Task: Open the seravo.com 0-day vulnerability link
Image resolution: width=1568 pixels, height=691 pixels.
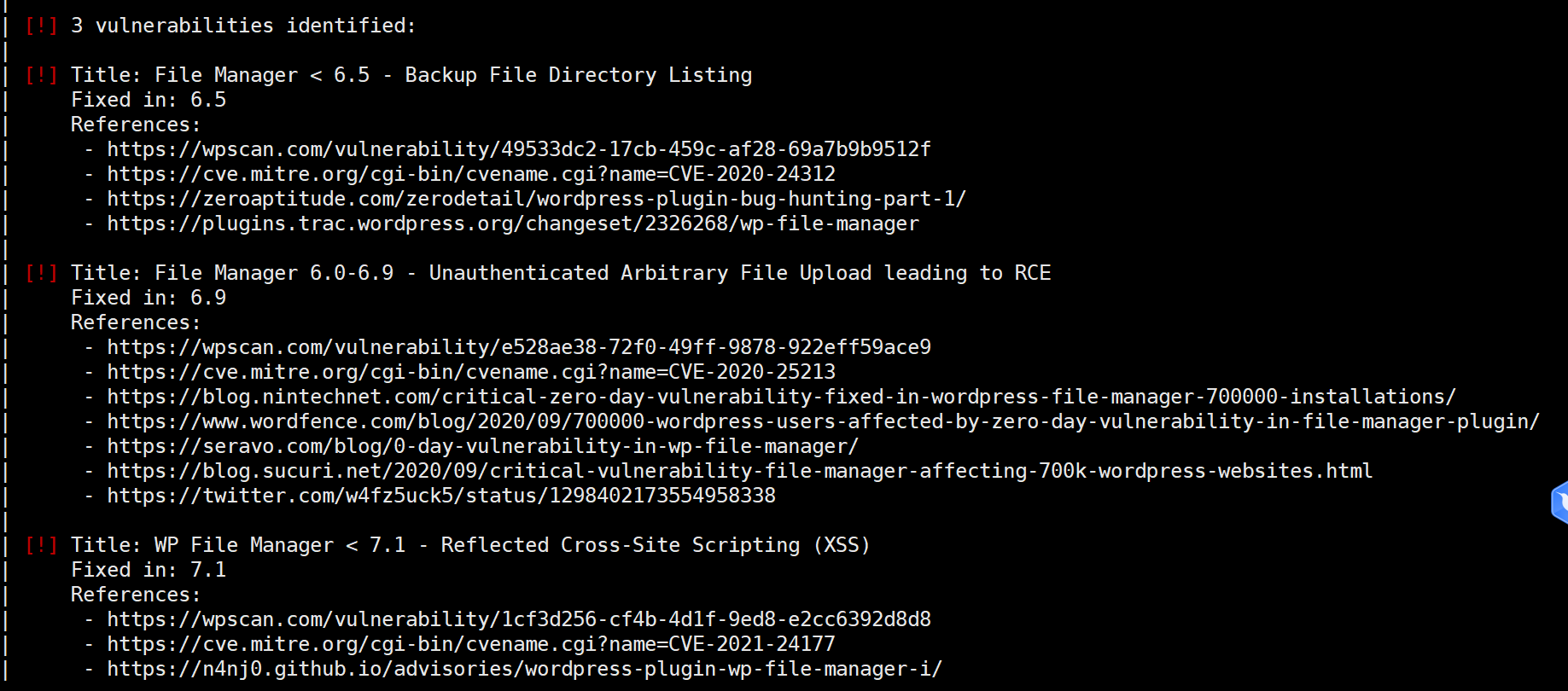Action: pyautogui.click(x=482, y=446)
